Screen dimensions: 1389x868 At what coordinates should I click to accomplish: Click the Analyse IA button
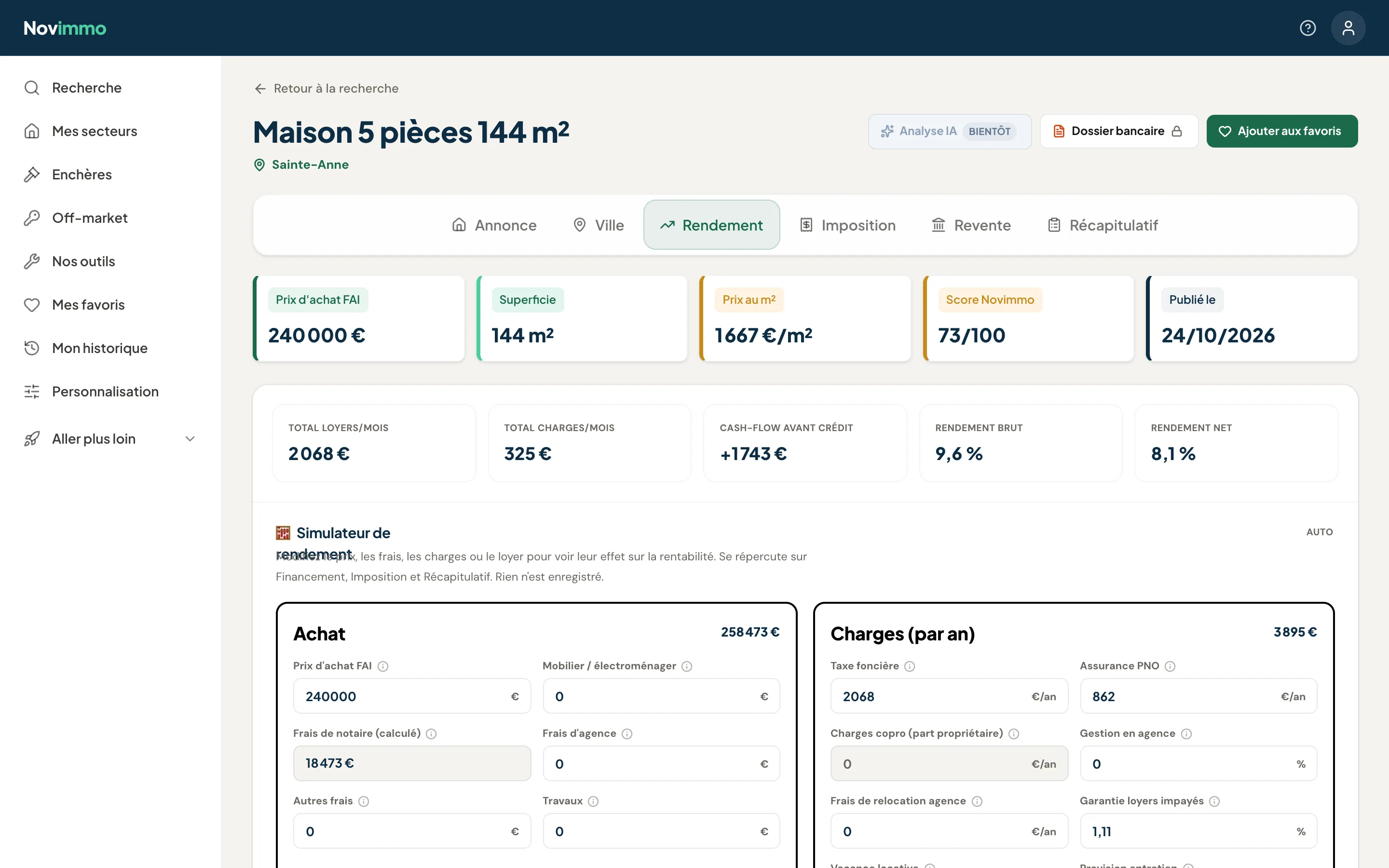[x=949, y=131]
